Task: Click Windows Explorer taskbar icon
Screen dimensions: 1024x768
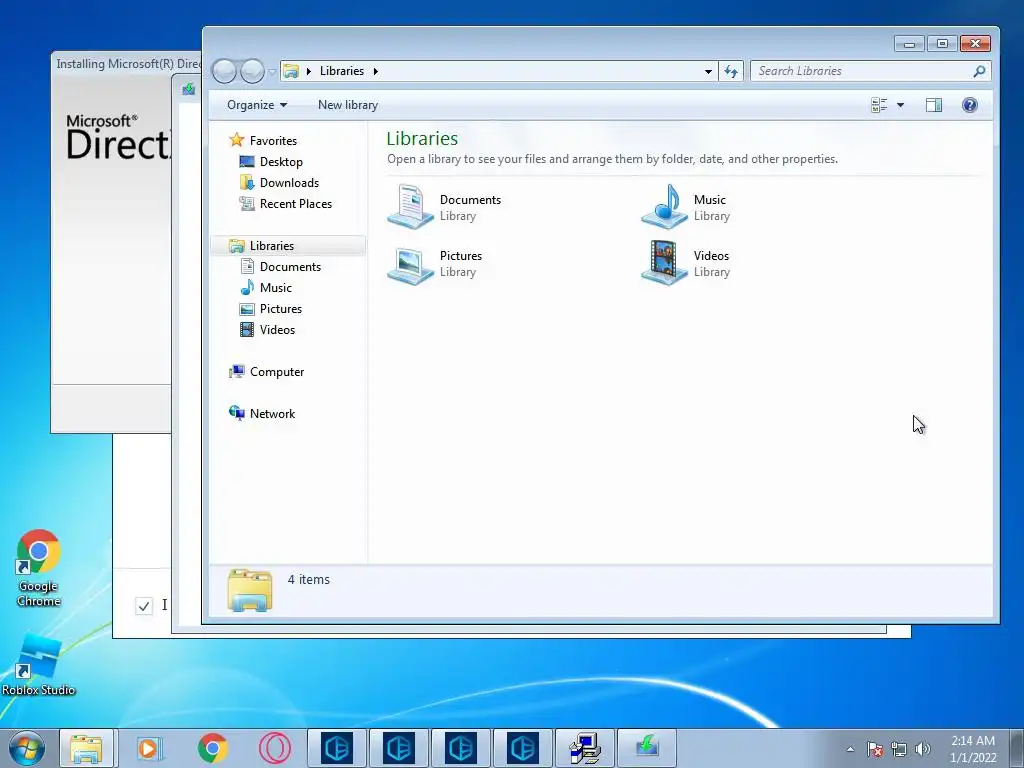Action: (87, 748)
